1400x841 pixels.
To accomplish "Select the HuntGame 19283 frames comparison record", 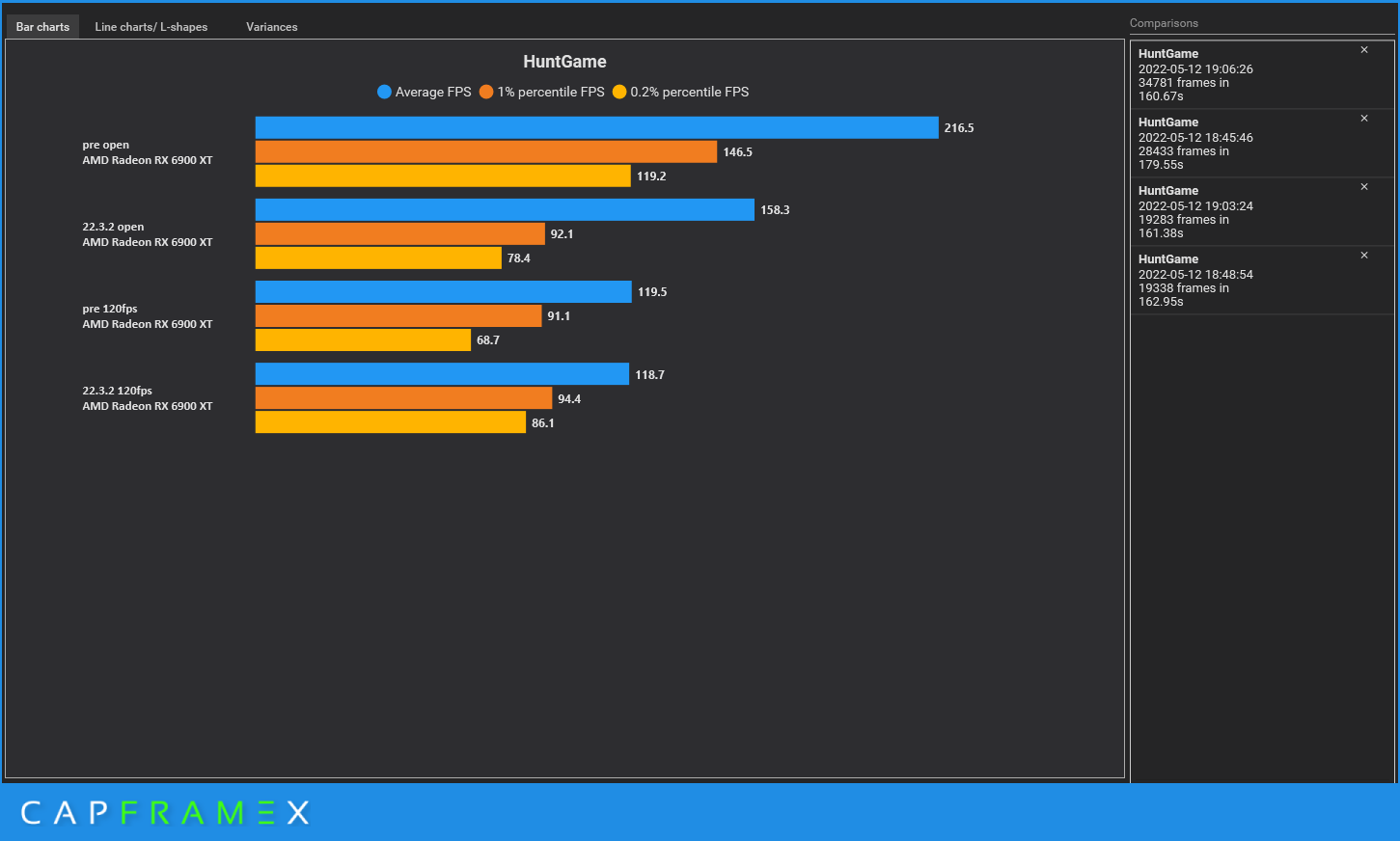I will [1262, 212].
